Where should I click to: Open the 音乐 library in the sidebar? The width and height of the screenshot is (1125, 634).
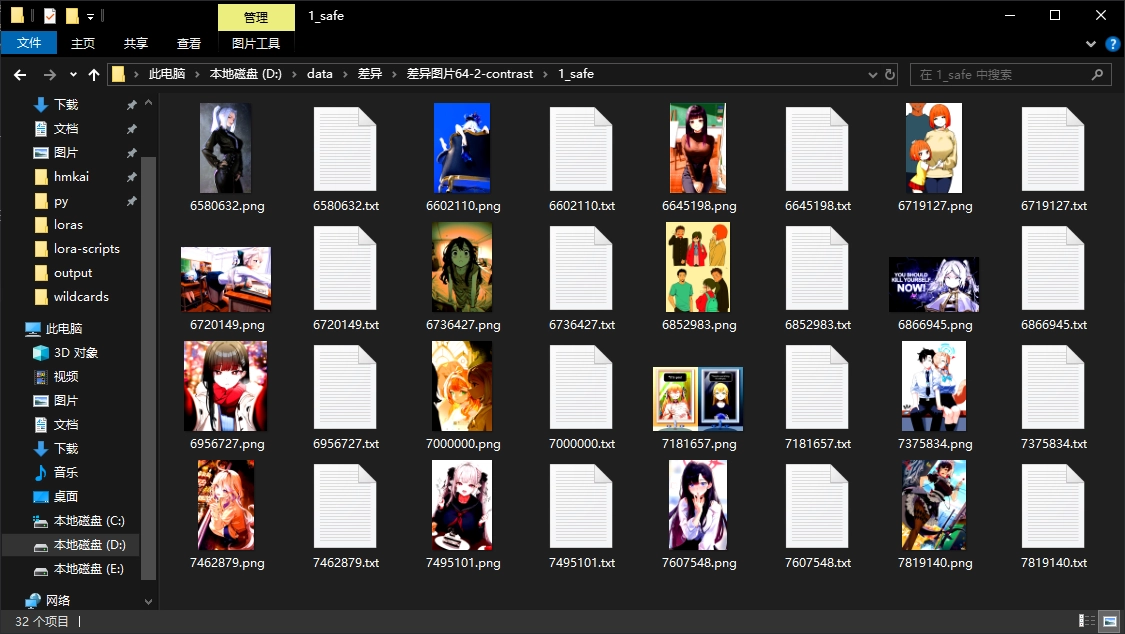tap(65, 473)
